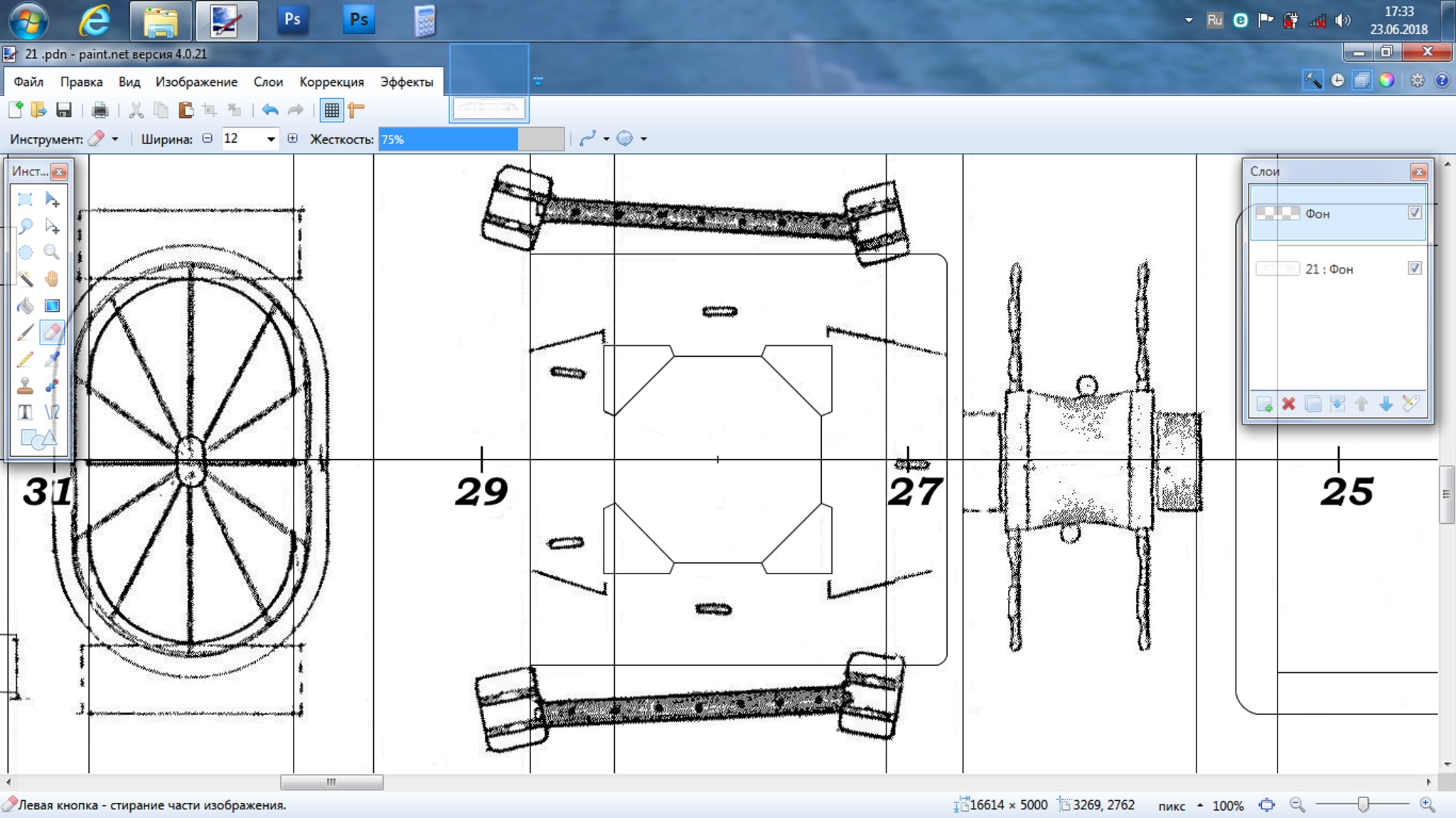This screenshot has height=818, width=1456.
Task: Delete the selected layer with red X
Action: (1288, 404)
